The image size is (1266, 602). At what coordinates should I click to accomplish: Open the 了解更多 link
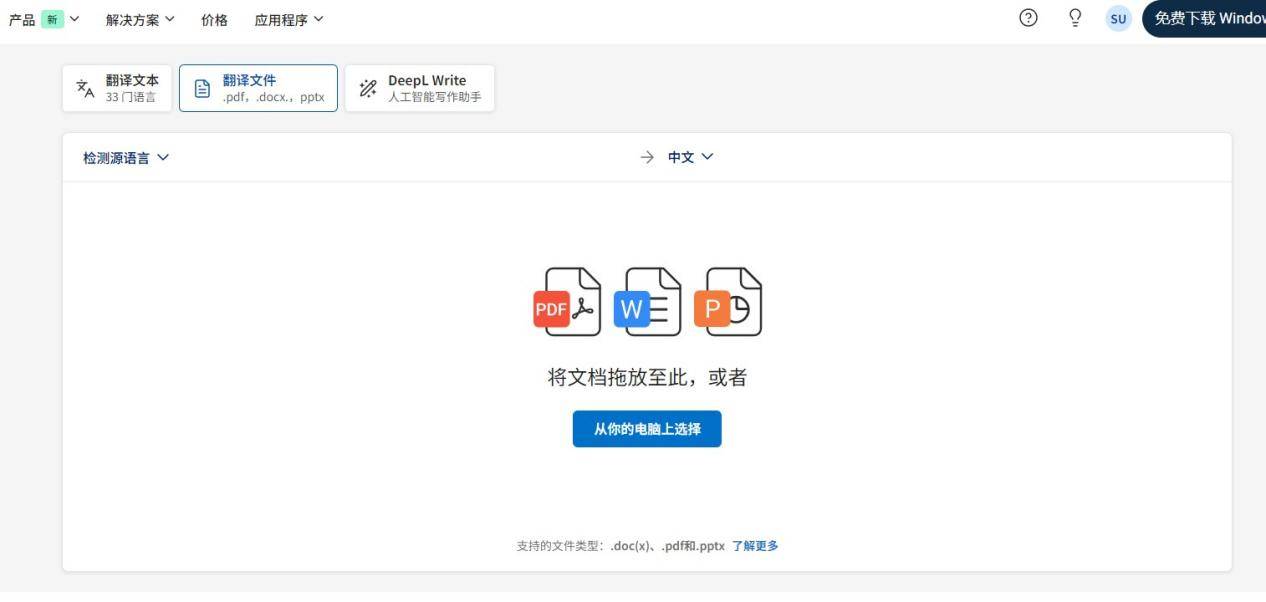click(755, 546)
